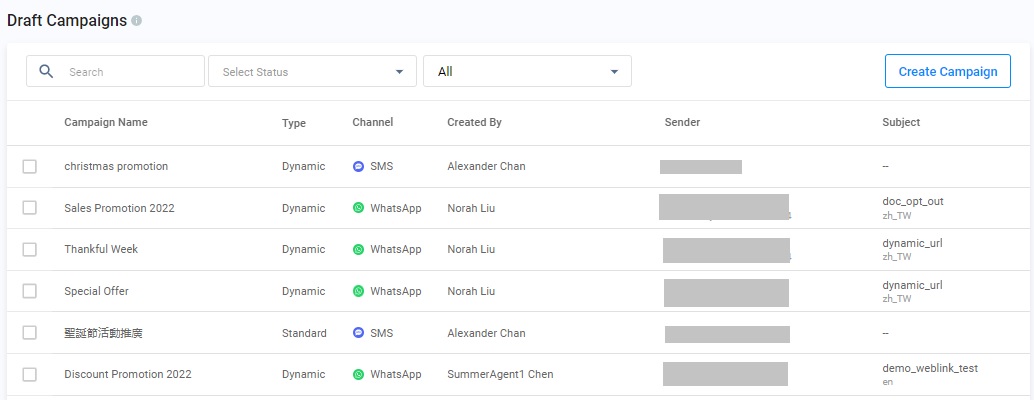
Task: Click the Channel column header
Action: click(x=372, y=122)
